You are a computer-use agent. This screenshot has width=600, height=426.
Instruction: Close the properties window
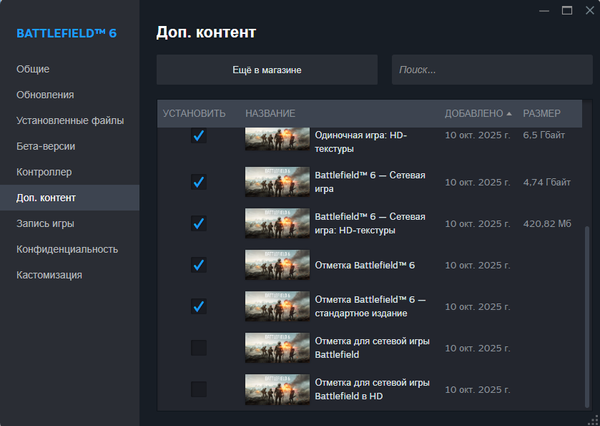586,11
